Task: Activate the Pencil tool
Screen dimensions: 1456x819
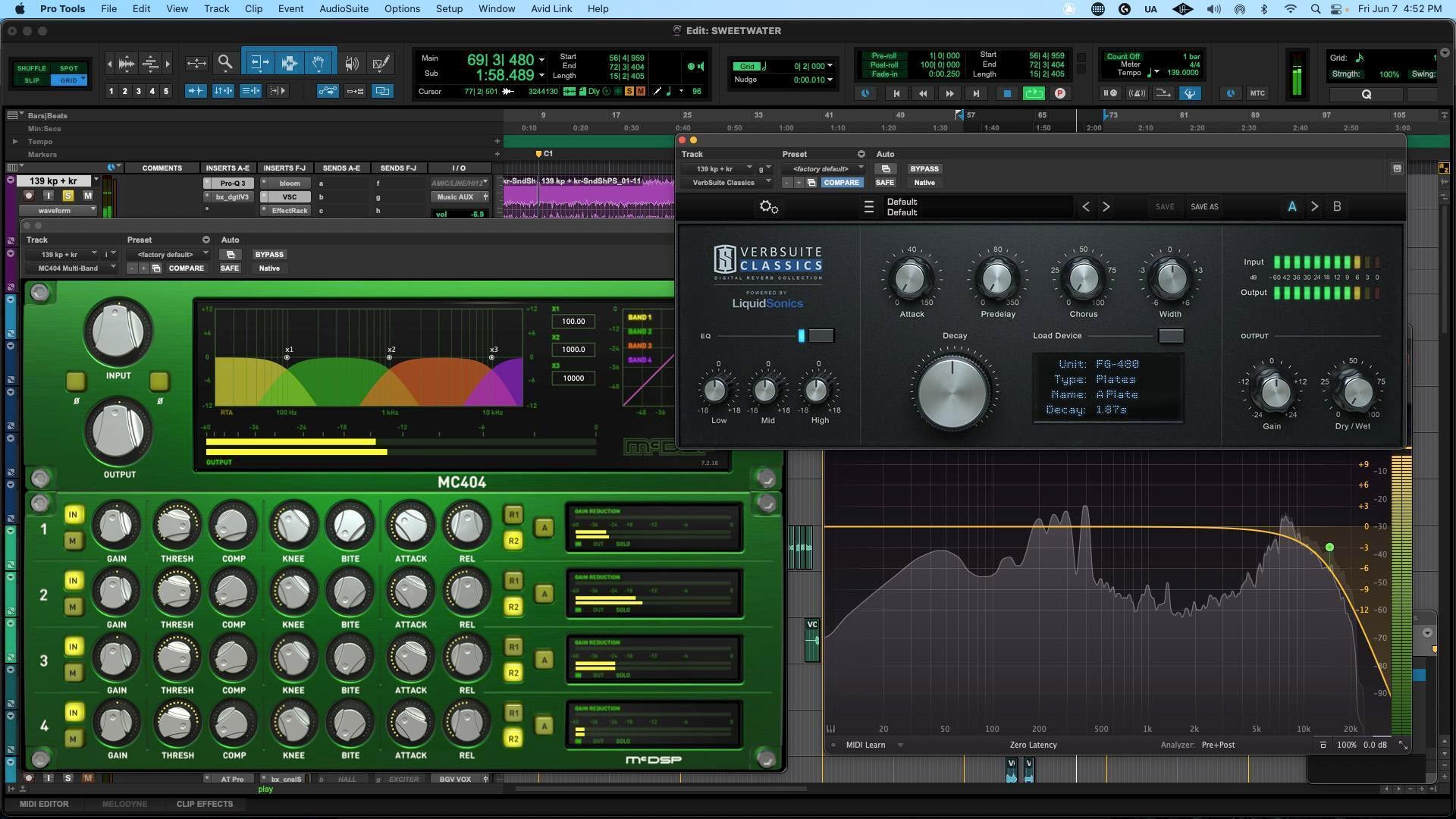Action: tap(380, 64)
